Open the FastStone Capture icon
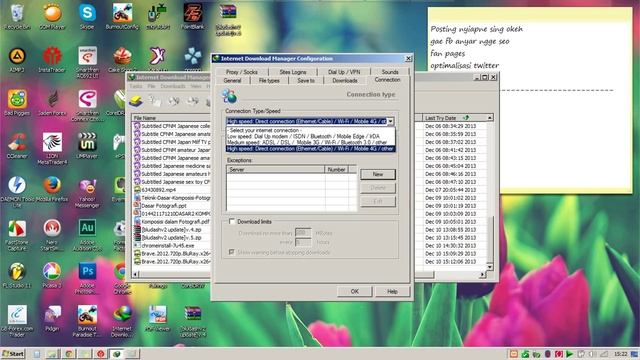640x360 pixels. (17, 235)
